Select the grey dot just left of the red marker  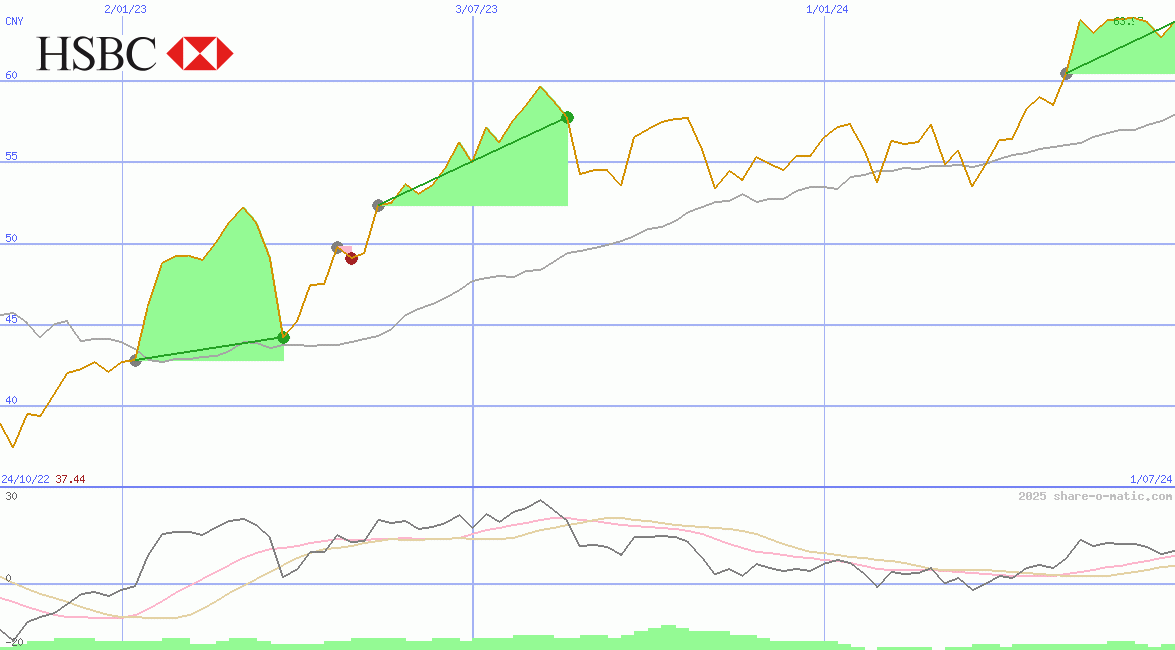(338, 247)
